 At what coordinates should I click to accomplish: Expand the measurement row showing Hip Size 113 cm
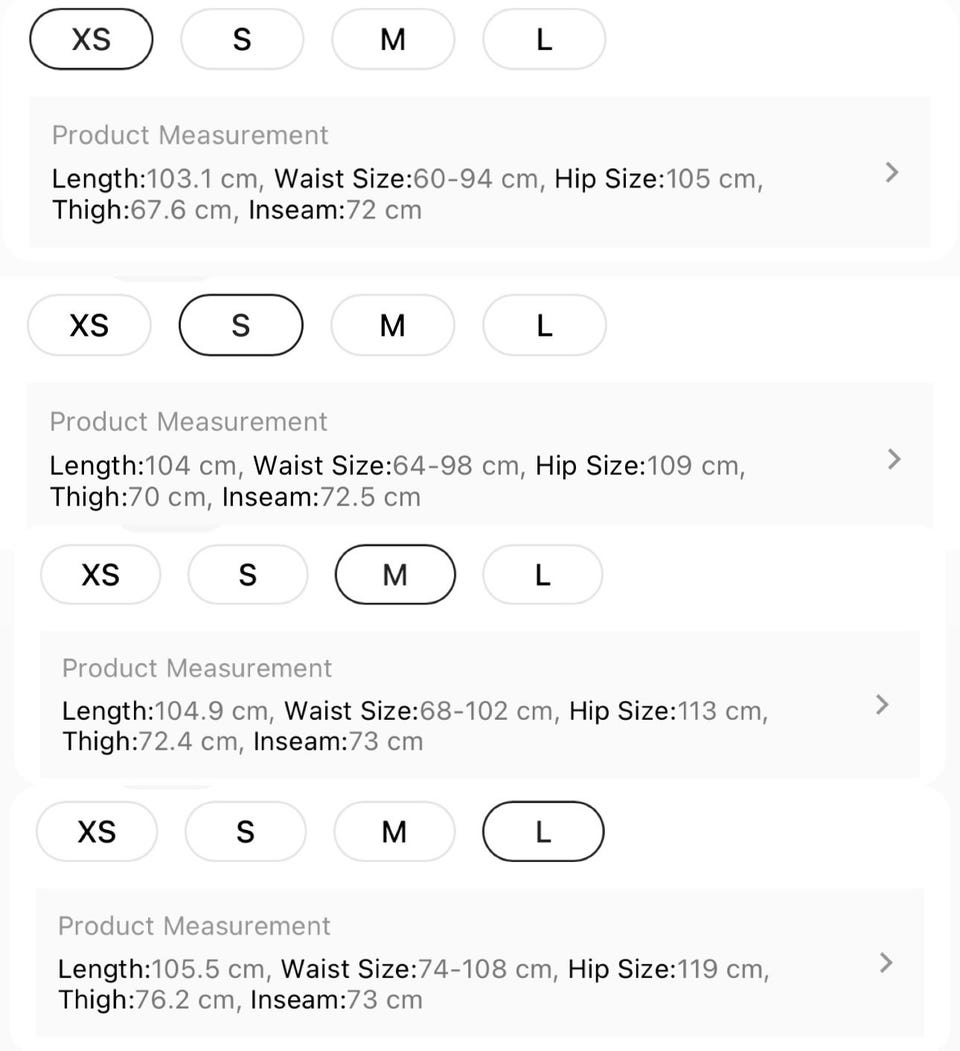(881, 705)
